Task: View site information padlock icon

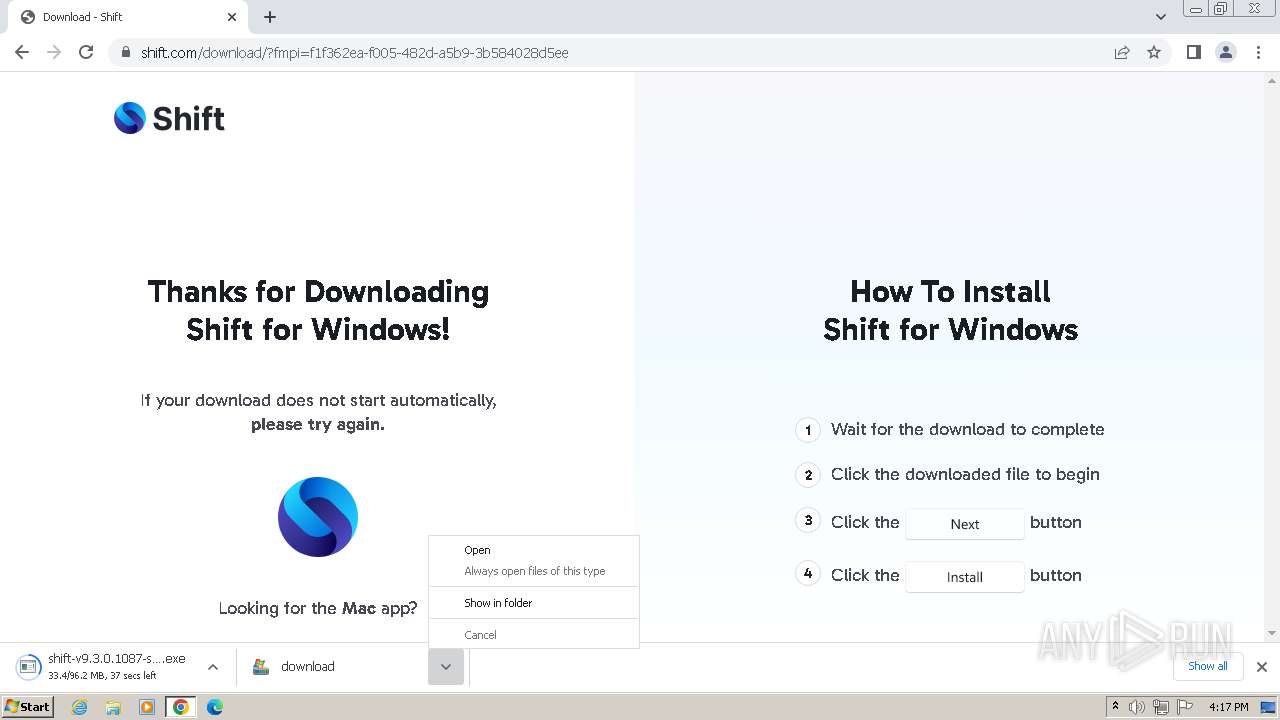Action: click(x=126, y=52)
